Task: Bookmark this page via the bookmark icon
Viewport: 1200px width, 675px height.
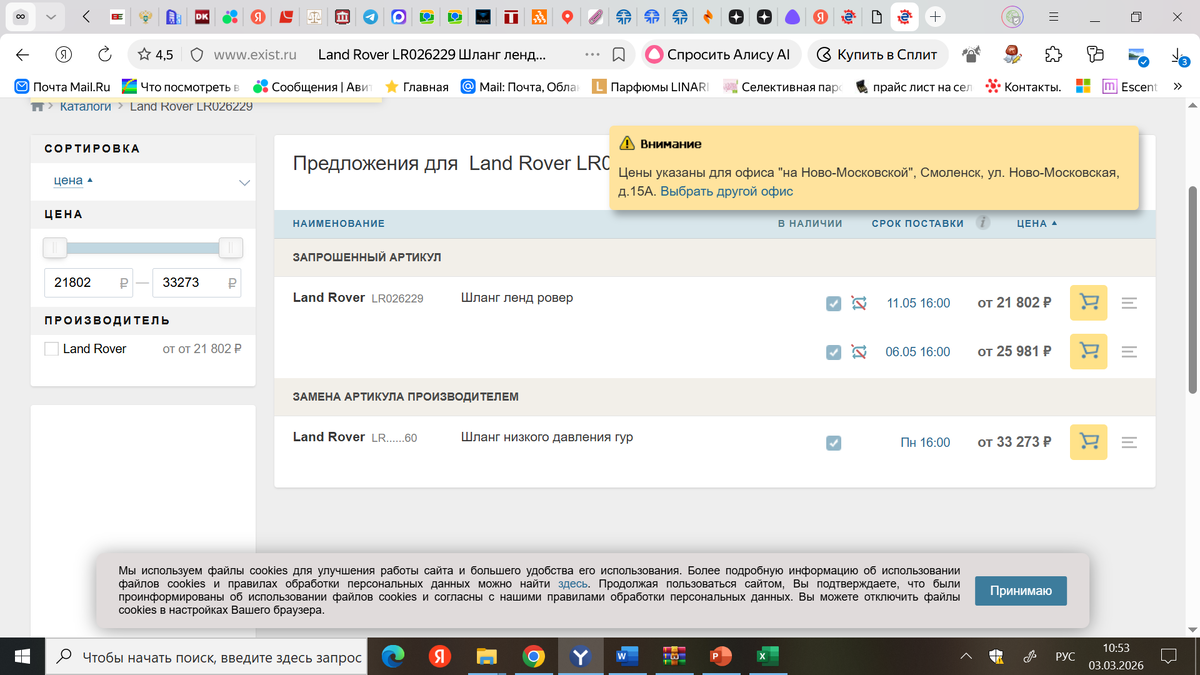Action: [619, 54]
